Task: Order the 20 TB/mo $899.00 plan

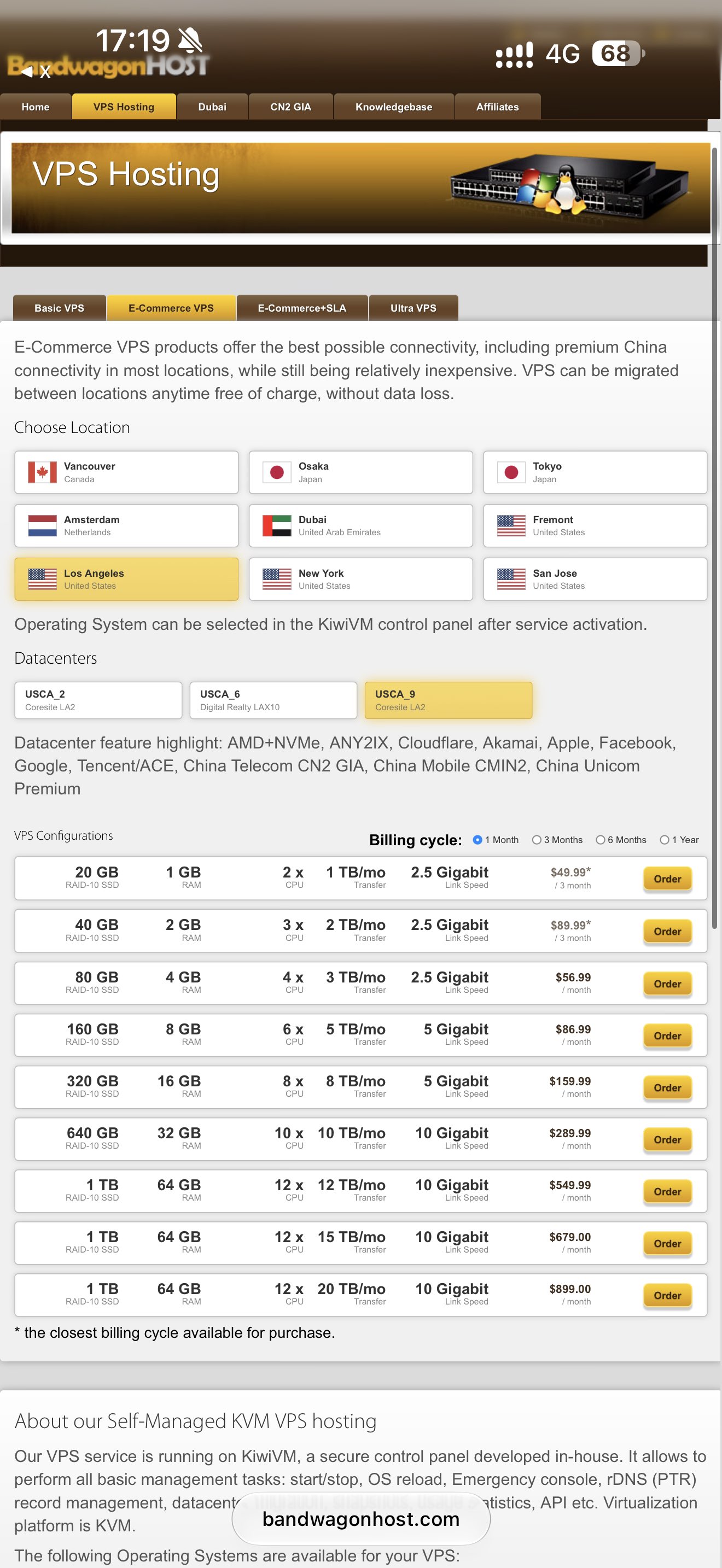Action: click(667, 1296)
